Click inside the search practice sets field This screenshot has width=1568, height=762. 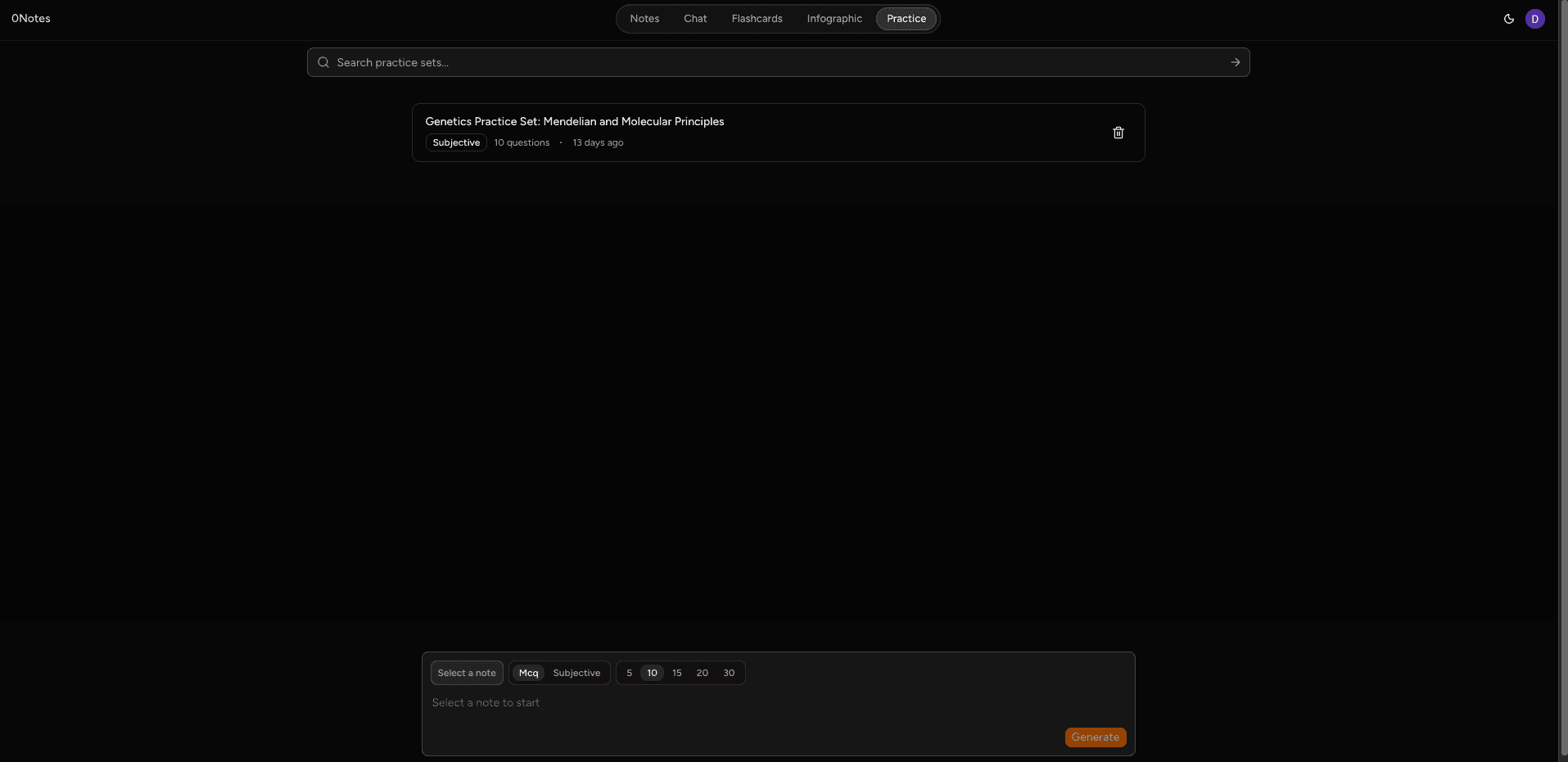click(x=737, y=61)
